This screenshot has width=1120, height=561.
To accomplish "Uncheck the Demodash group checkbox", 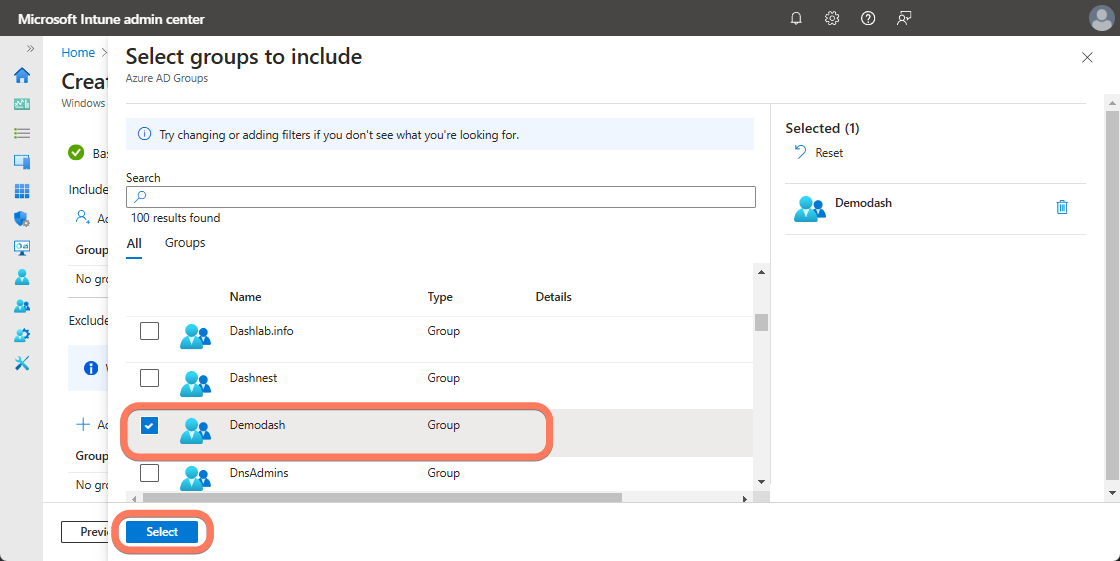I will (149, 426).
